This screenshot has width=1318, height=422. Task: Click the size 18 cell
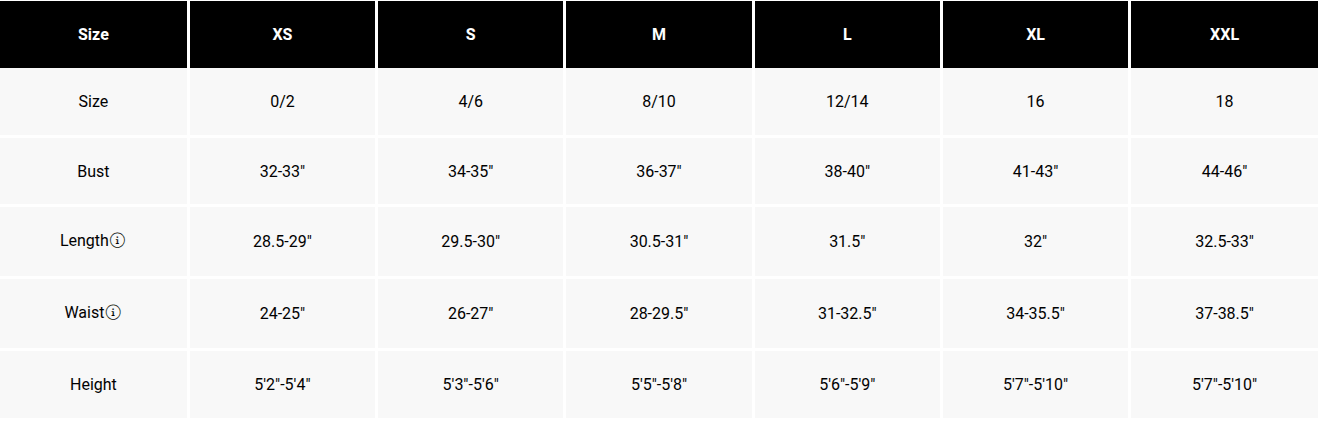(1224, 102)
